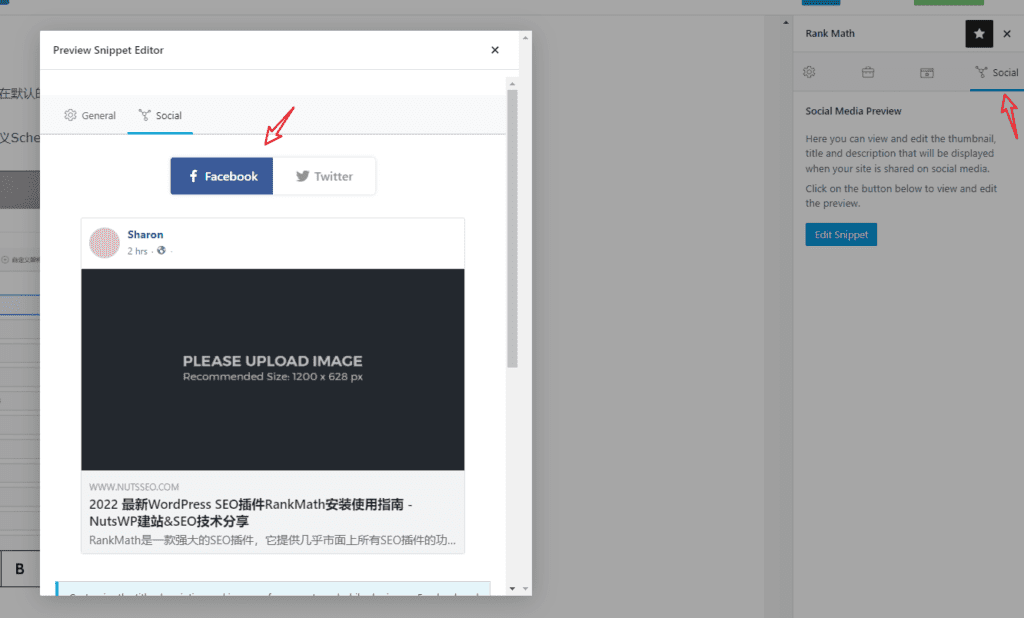Click the public globe icon under Sharon
This screenshot has width=1024, height=618.
pos(161,251)
